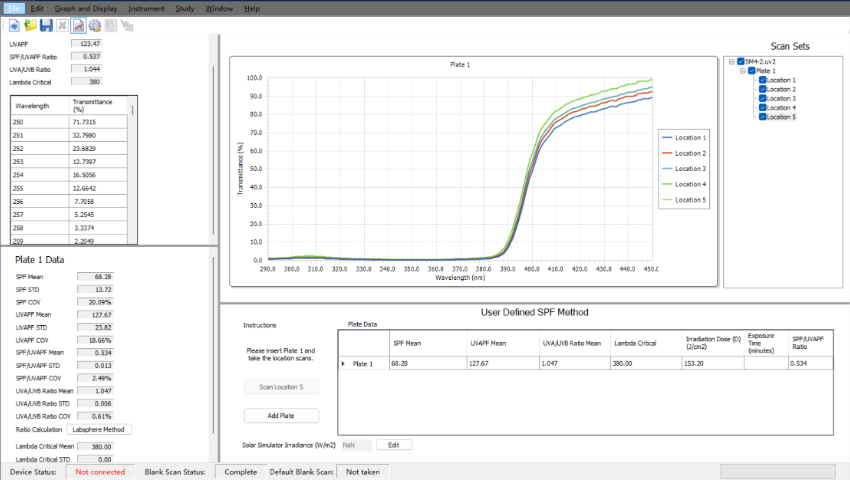Image resolution: width=850 pixels, height=480 pixels.
Task: Click the UVAPF value 123.47 field
Action: 86,44
